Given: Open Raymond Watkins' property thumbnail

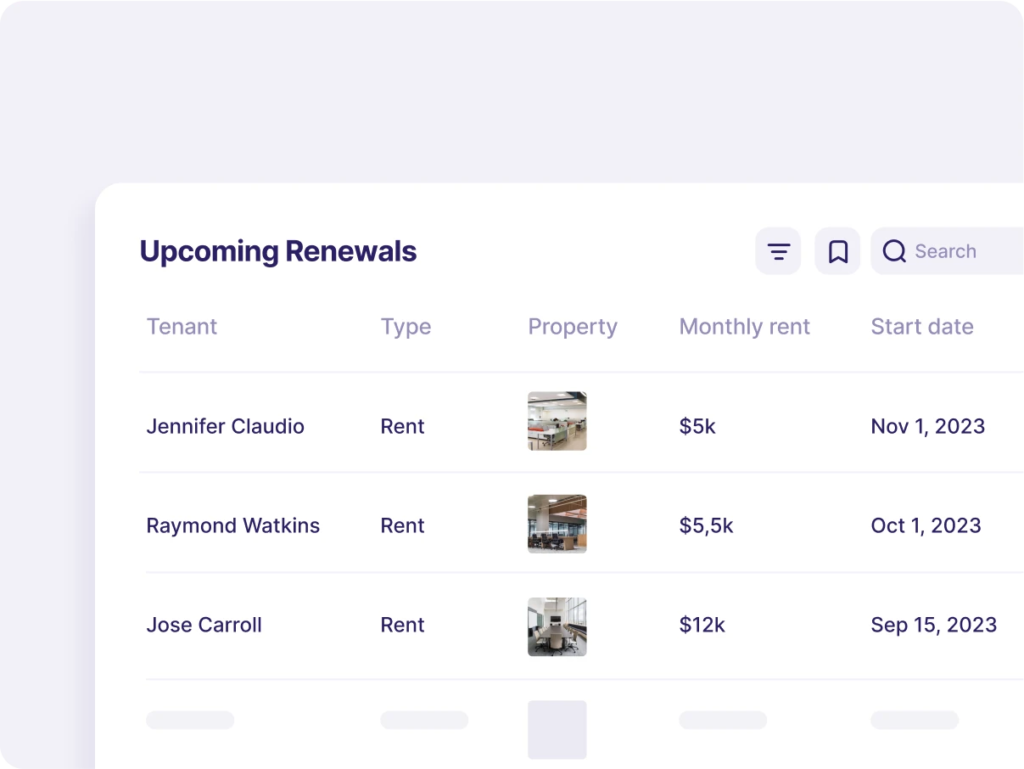Looking at the screenshot, I should tap(557, 524).
